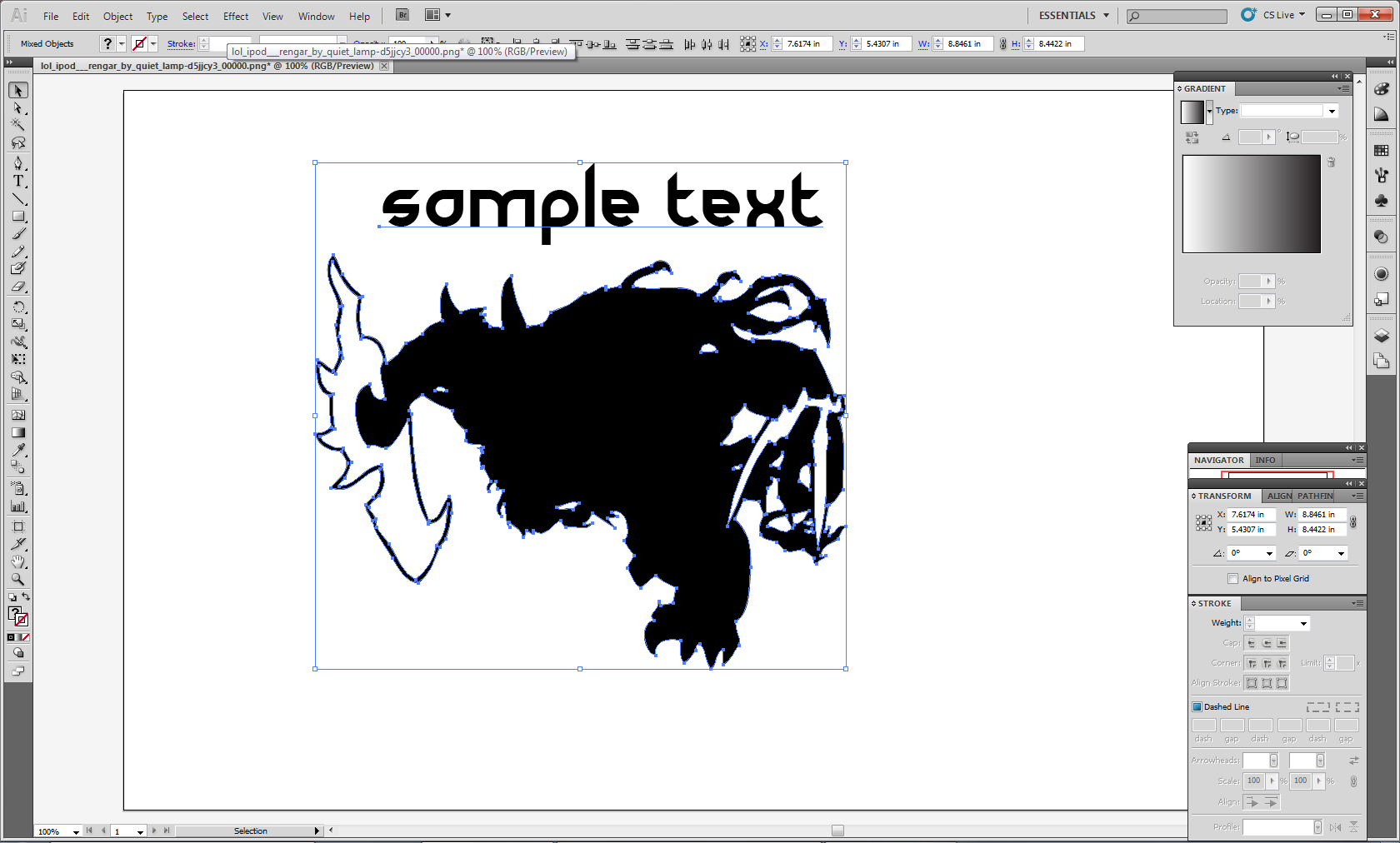Click the X: link in the control bar
The image size is (1400, 843).
click(763, 44)
